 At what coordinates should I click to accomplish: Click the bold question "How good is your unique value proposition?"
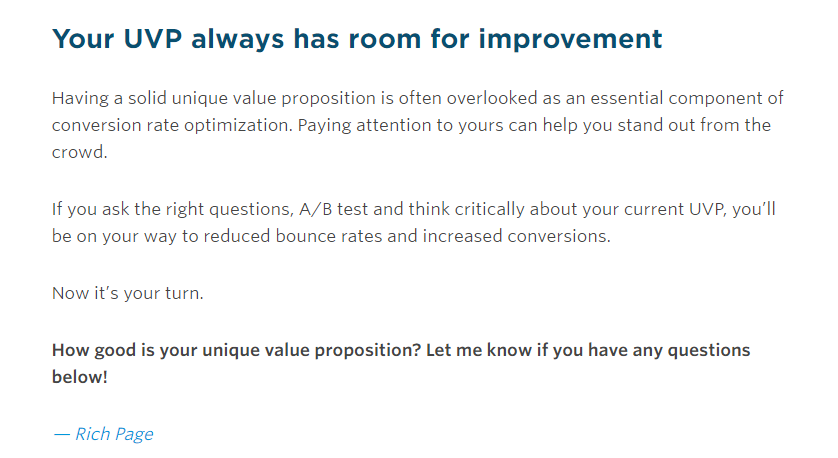coord(236,351)
